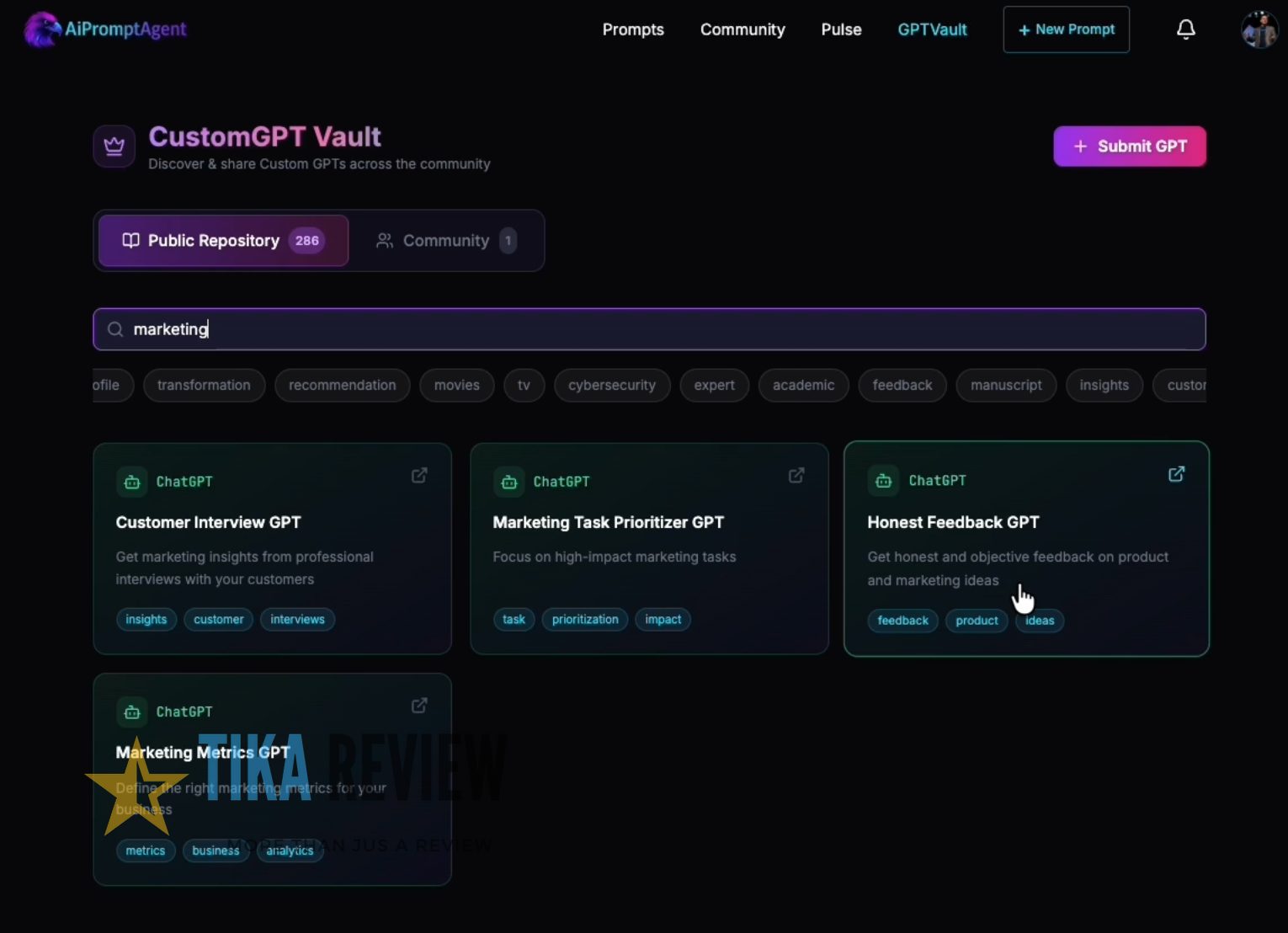1288x933 pixels.
Task: Click the robot icon on Customer Interview GPT card
Action: [132, 482]
